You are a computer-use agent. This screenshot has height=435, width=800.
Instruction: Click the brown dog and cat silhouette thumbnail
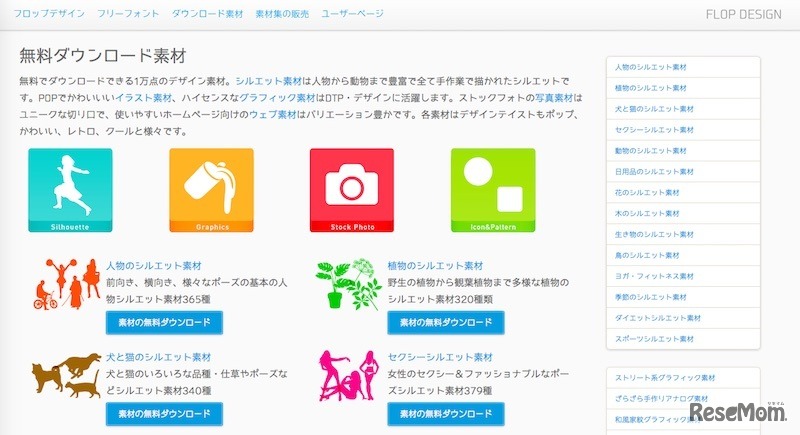(x=67, y=375)
